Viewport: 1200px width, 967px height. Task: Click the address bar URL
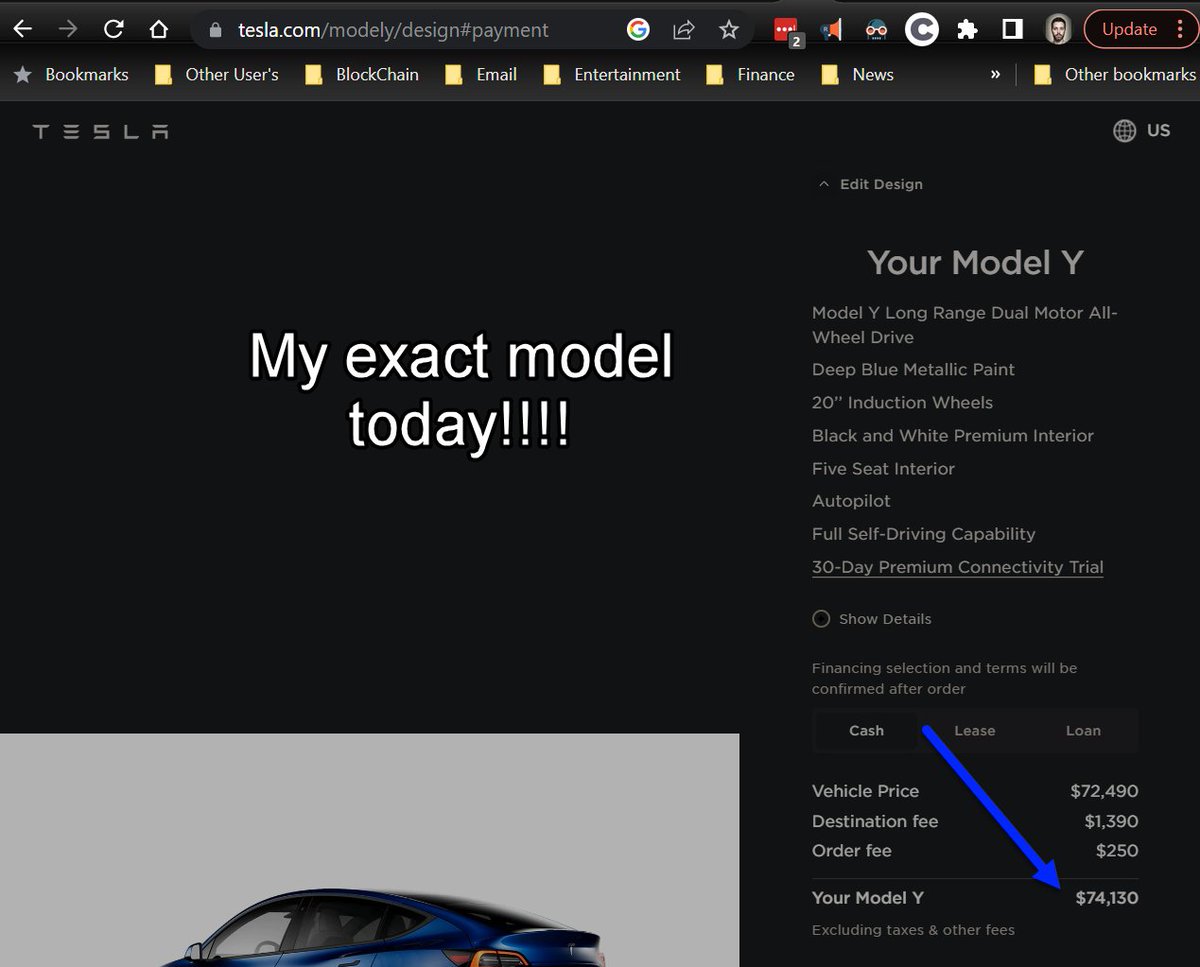click(x=393, y=30)
